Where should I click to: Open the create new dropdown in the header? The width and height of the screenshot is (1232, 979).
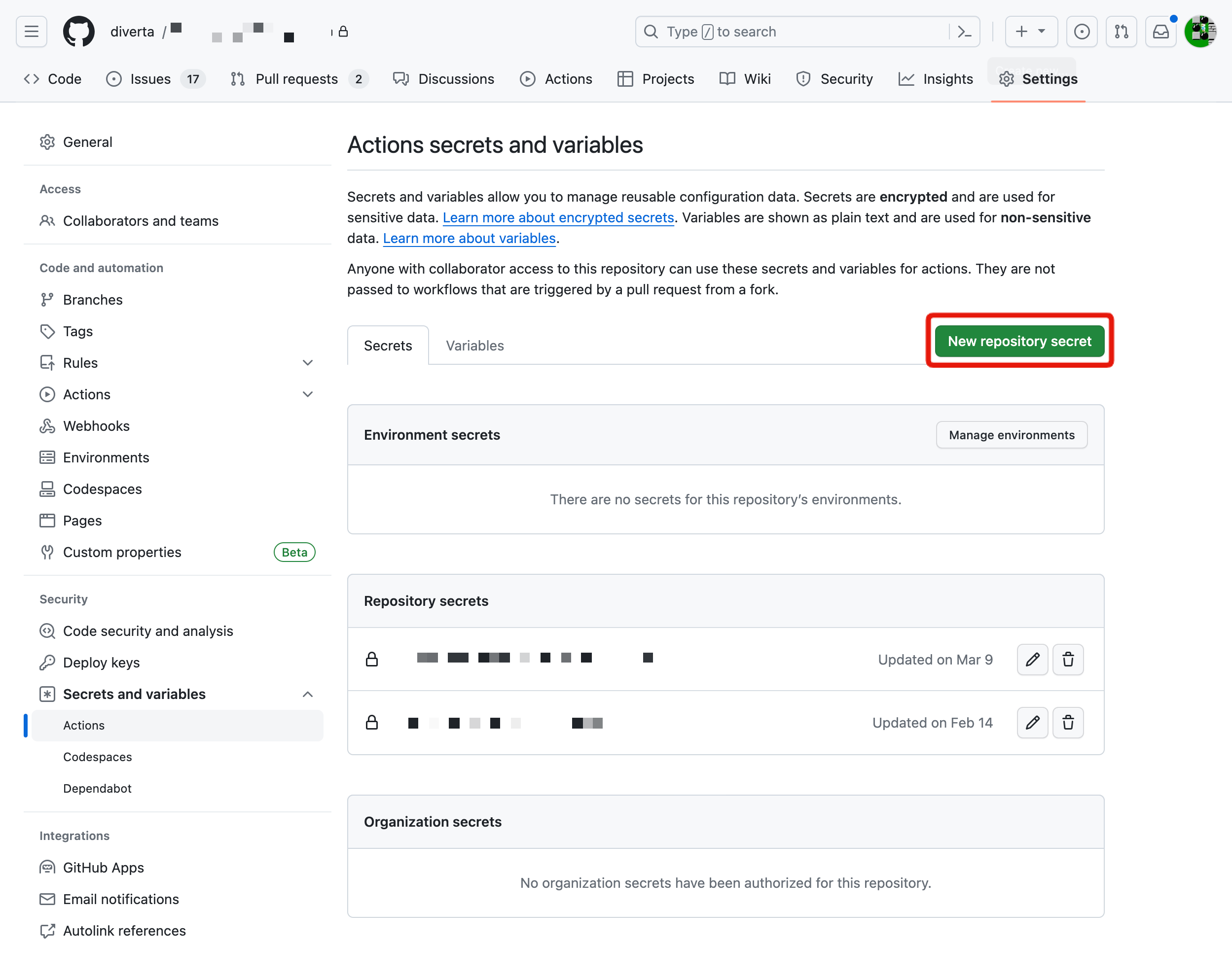coord(1031,32)
